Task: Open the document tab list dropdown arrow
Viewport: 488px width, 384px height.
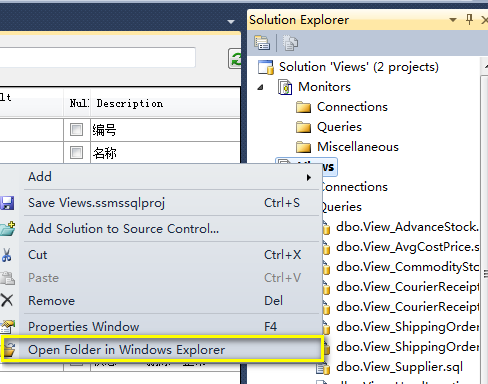Action: pos(231,22)
